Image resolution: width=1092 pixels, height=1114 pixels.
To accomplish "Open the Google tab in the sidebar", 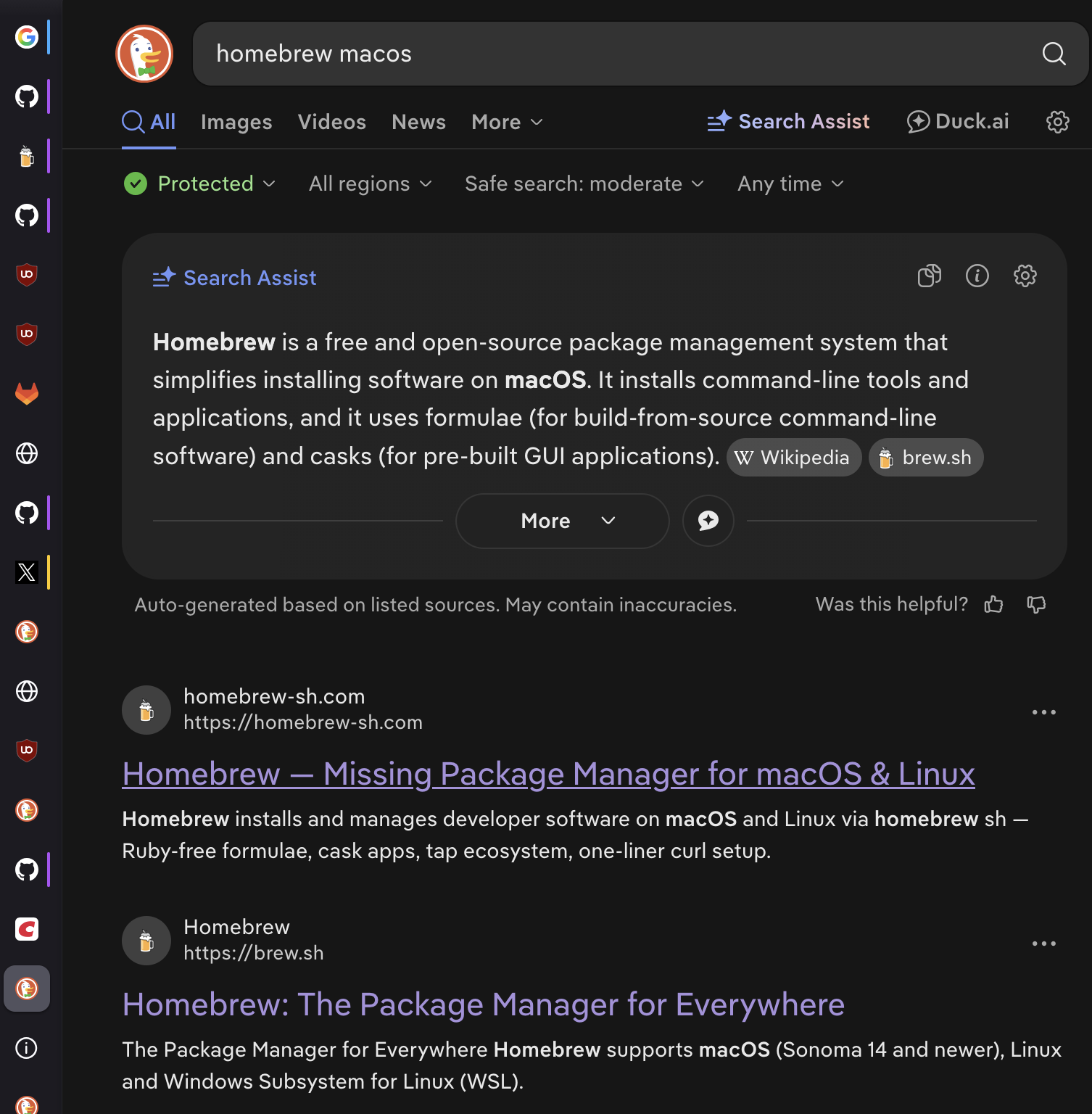I will [x=27, y=37].
